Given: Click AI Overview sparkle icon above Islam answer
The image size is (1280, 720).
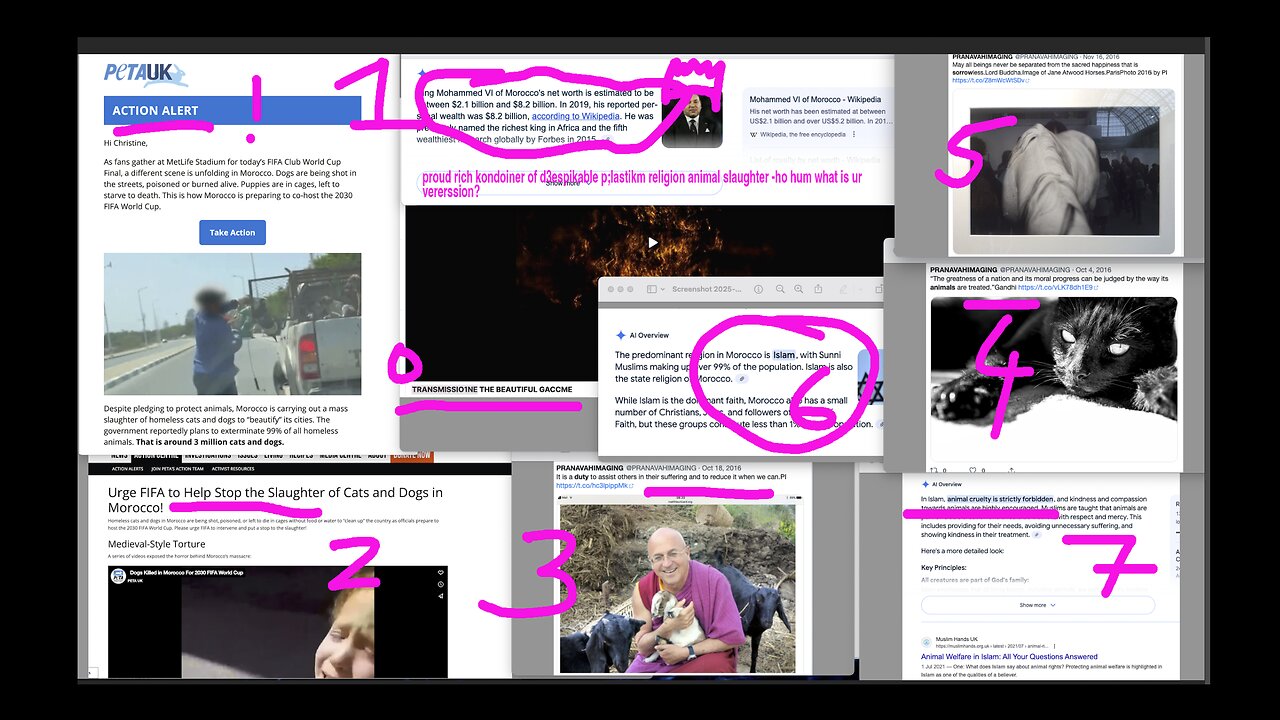Looking at the screenshot, I should (925, 484).
